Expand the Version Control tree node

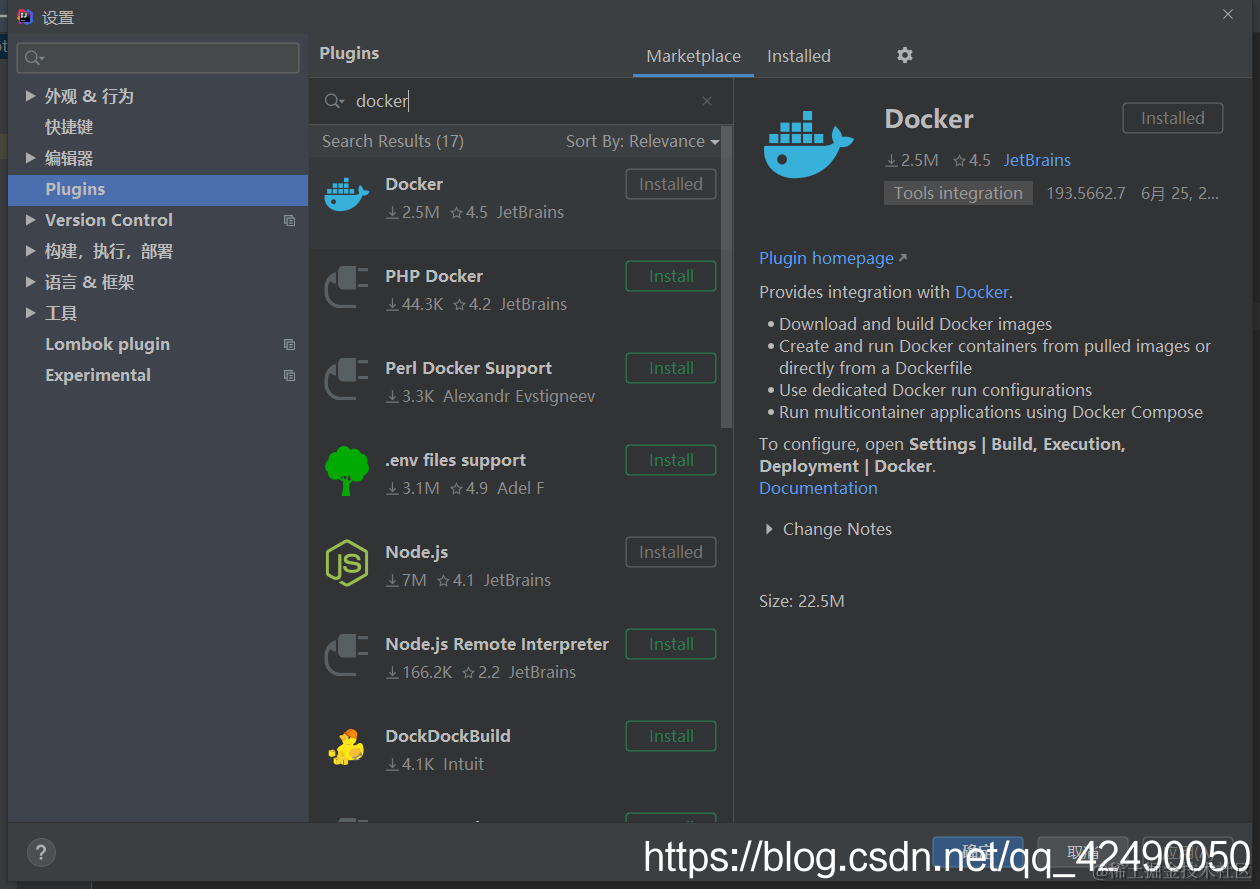tap(30, 220)
